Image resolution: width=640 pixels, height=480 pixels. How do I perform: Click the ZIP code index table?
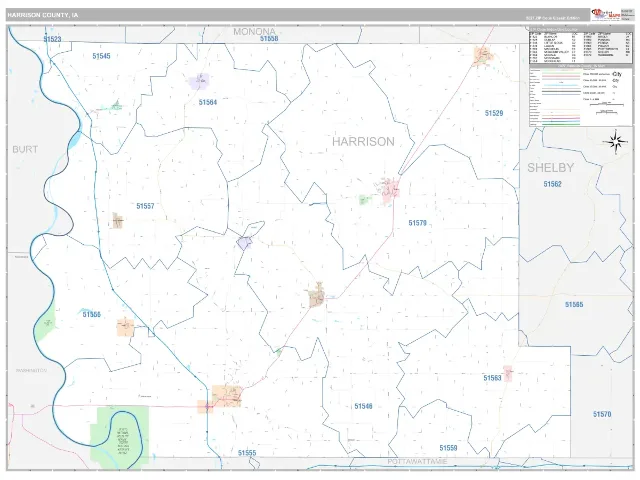pyautogui.click(x=581, y=46)
